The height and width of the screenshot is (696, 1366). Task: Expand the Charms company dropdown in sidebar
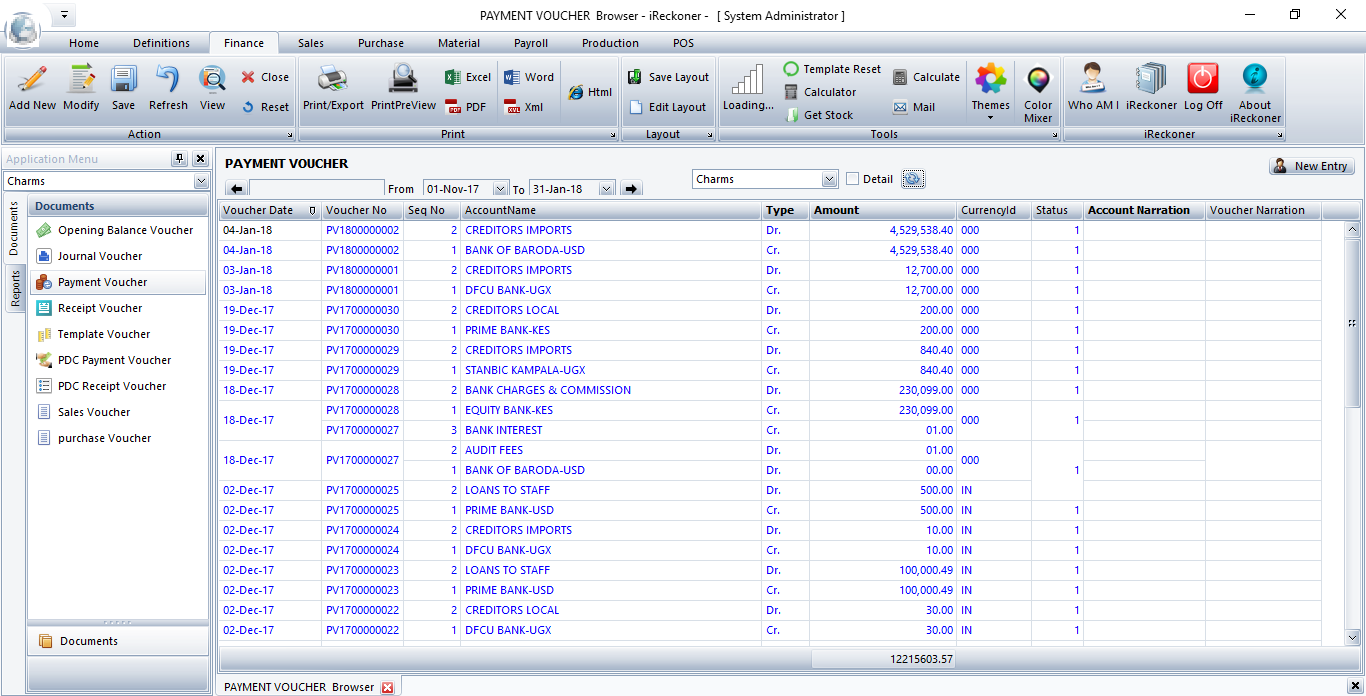click(x=201, y=182)
